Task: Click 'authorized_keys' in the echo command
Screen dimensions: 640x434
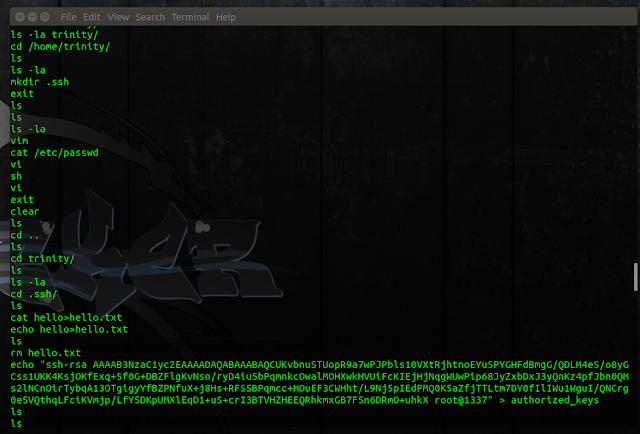Action: pyautogui.click(x=555, y=400)
